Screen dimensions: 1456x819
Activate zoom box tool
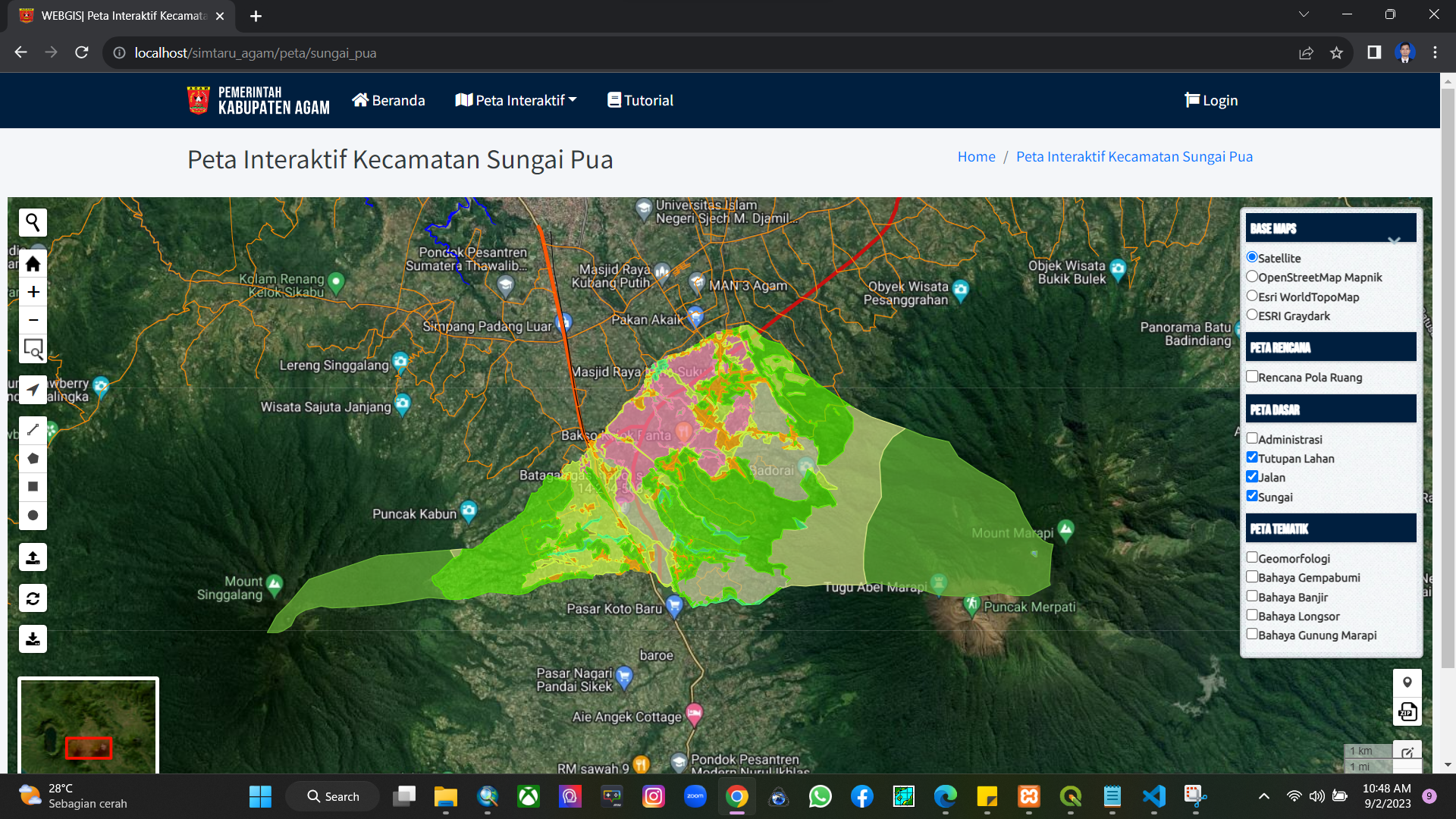pyautogui.click(x=33, y=349)
